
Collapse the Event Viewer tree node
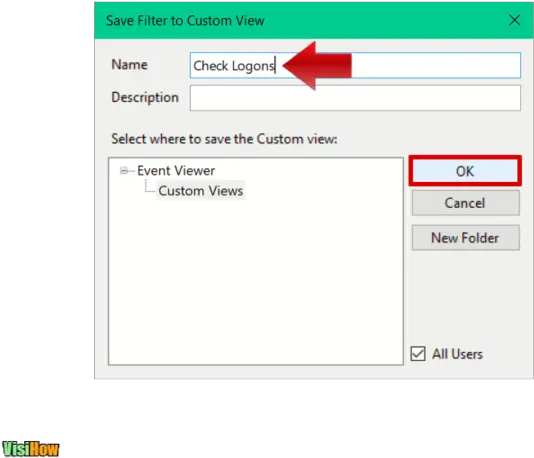[x=124, y=171]
